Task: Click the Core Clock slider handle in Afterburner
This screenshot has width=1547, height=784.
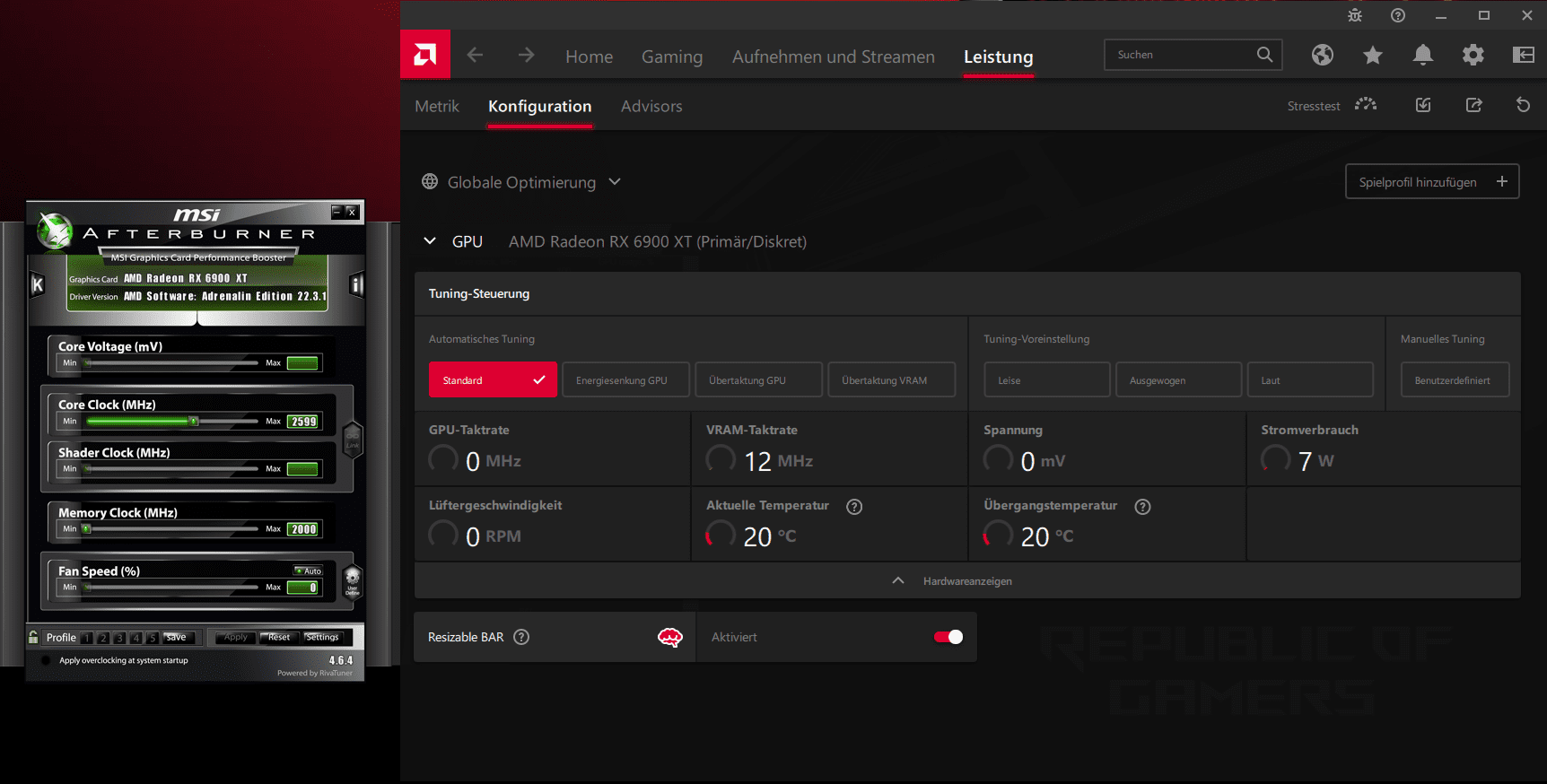Action: coord(193,421)
